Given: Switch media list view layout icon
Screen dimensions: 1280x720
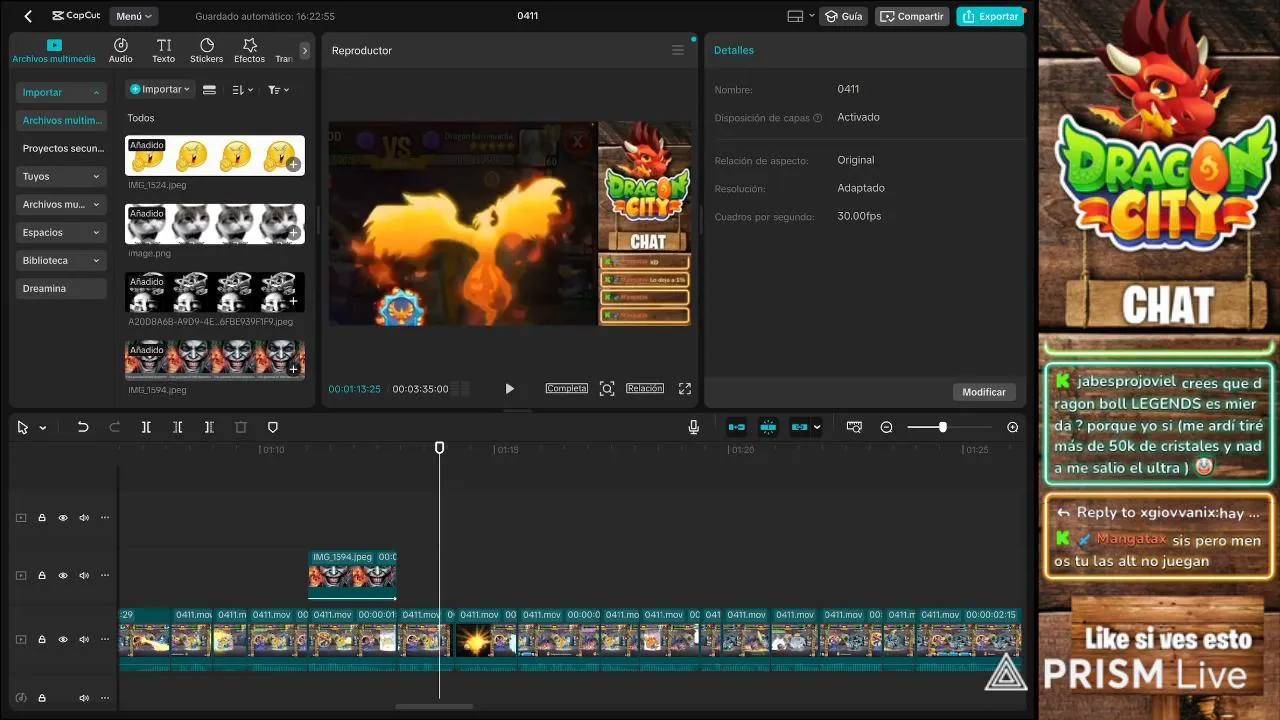Looking at the screenshot, I should 209,90.
